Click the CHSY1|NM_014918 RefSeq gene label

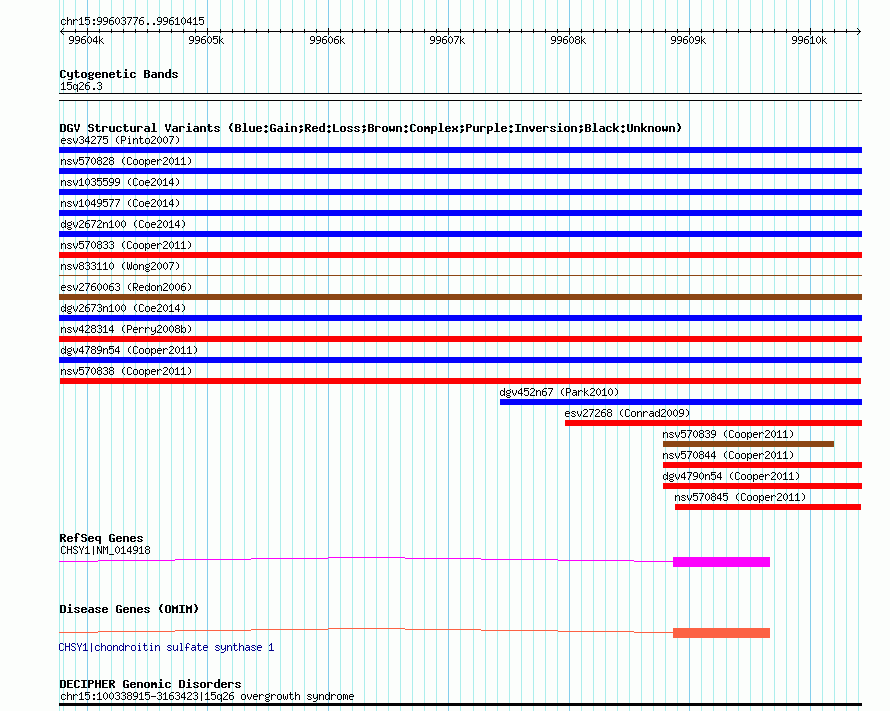click(x=105, y=550)
